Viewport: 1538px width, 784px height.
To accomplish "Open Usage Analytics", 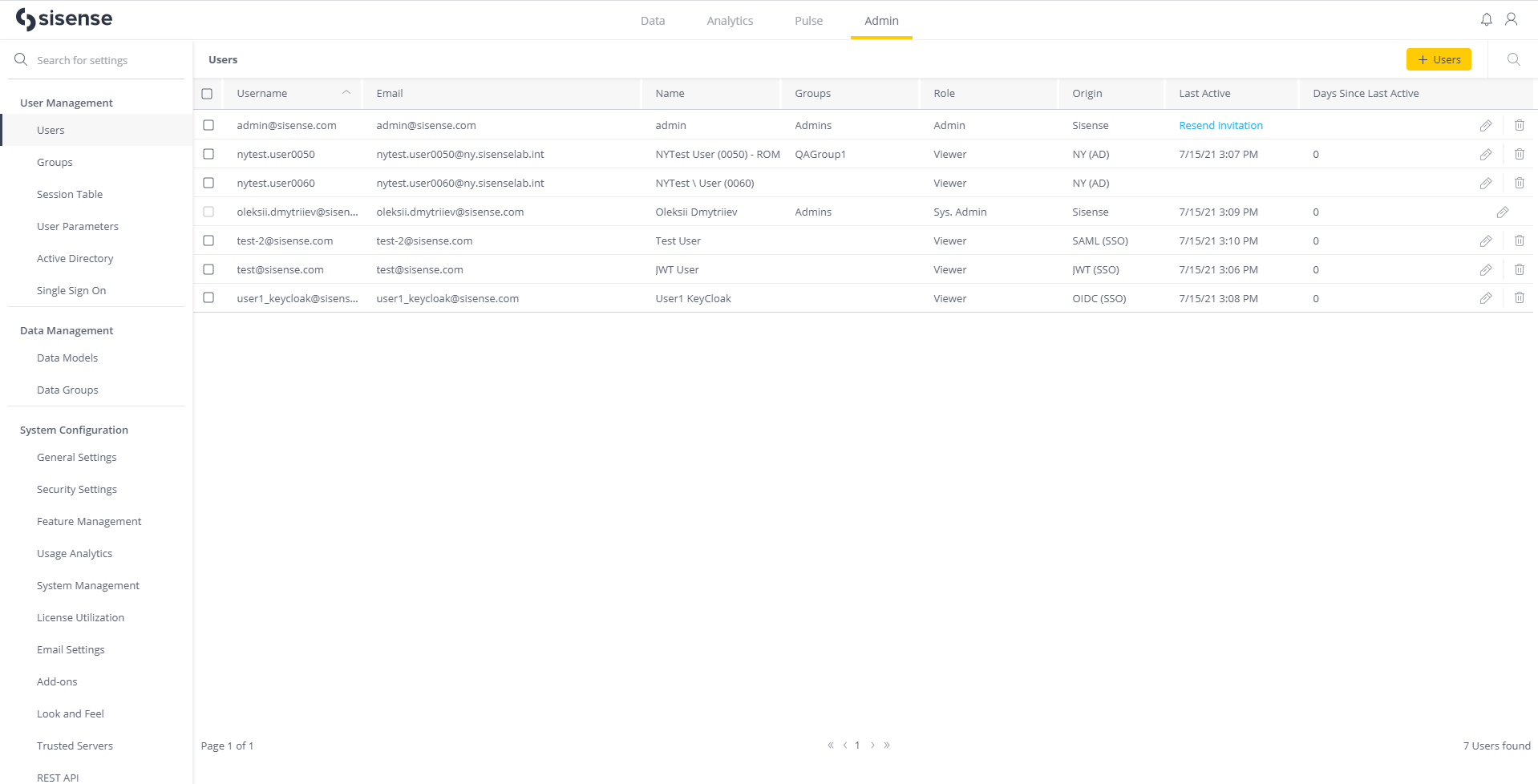I will coord(75,553).
